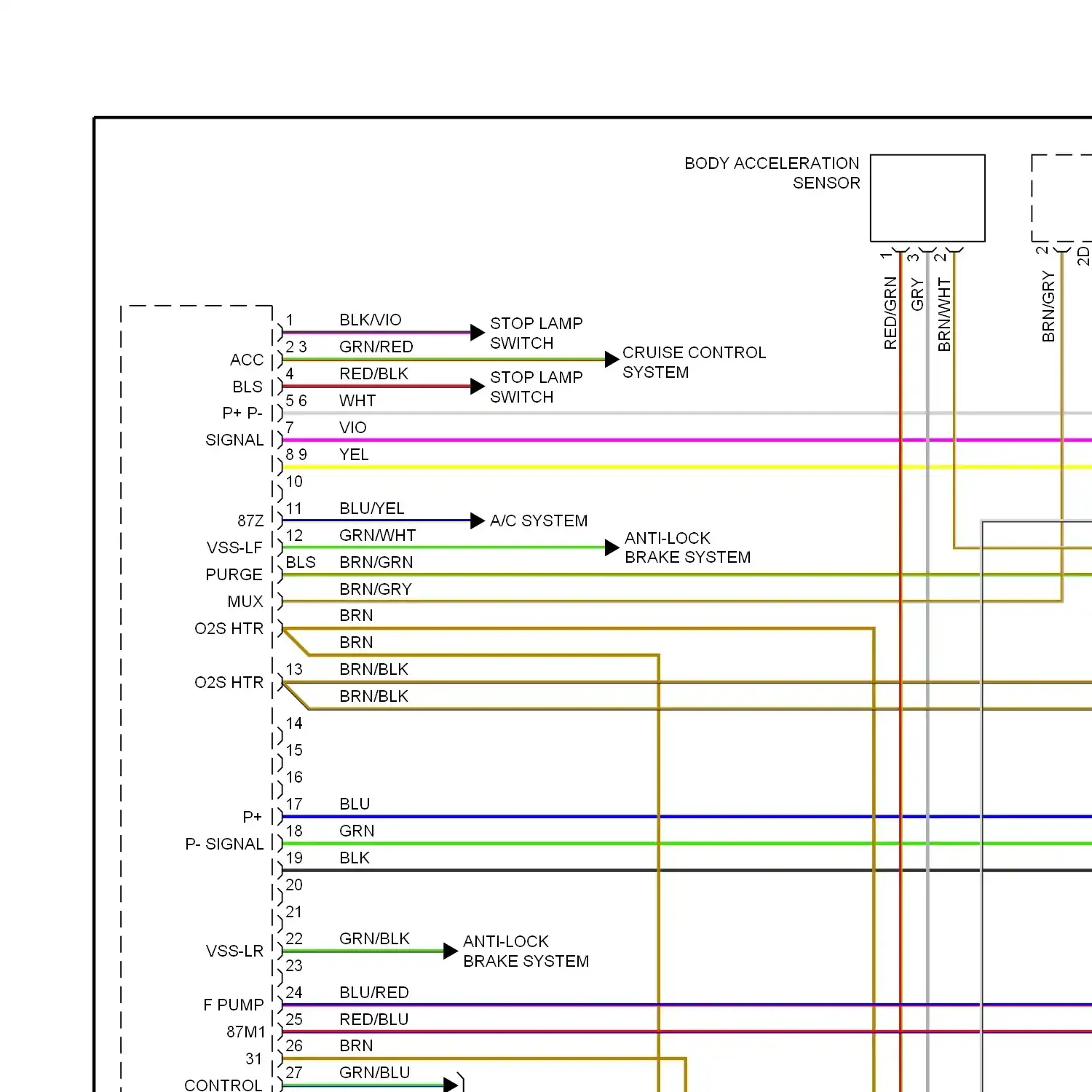Screen dimensions: 1092x1092
Task: Select the BRN/GRN wire label
Action: tap(376, 562)
